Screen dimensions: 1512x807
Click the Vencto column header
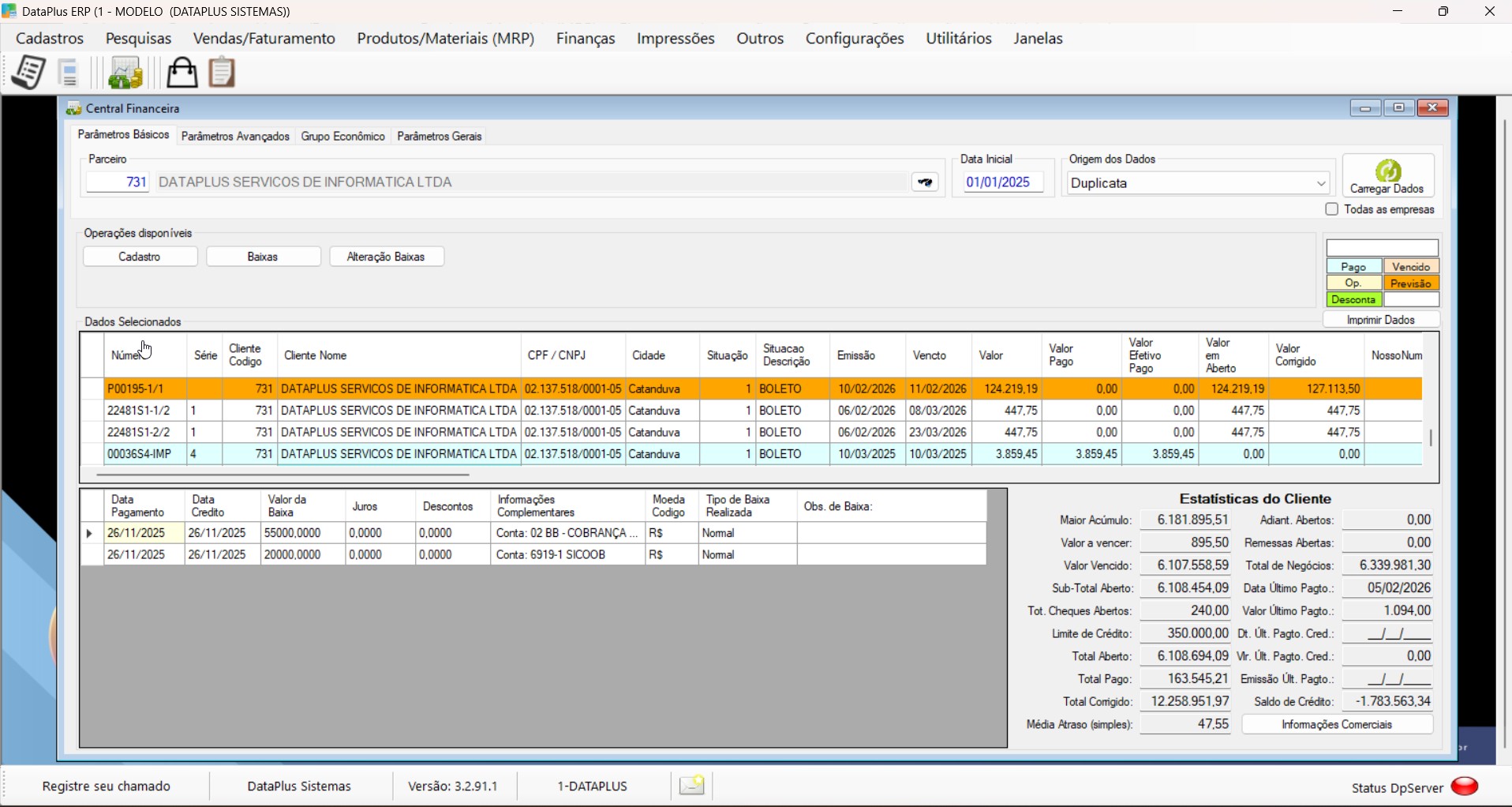[x=939, y=355]
